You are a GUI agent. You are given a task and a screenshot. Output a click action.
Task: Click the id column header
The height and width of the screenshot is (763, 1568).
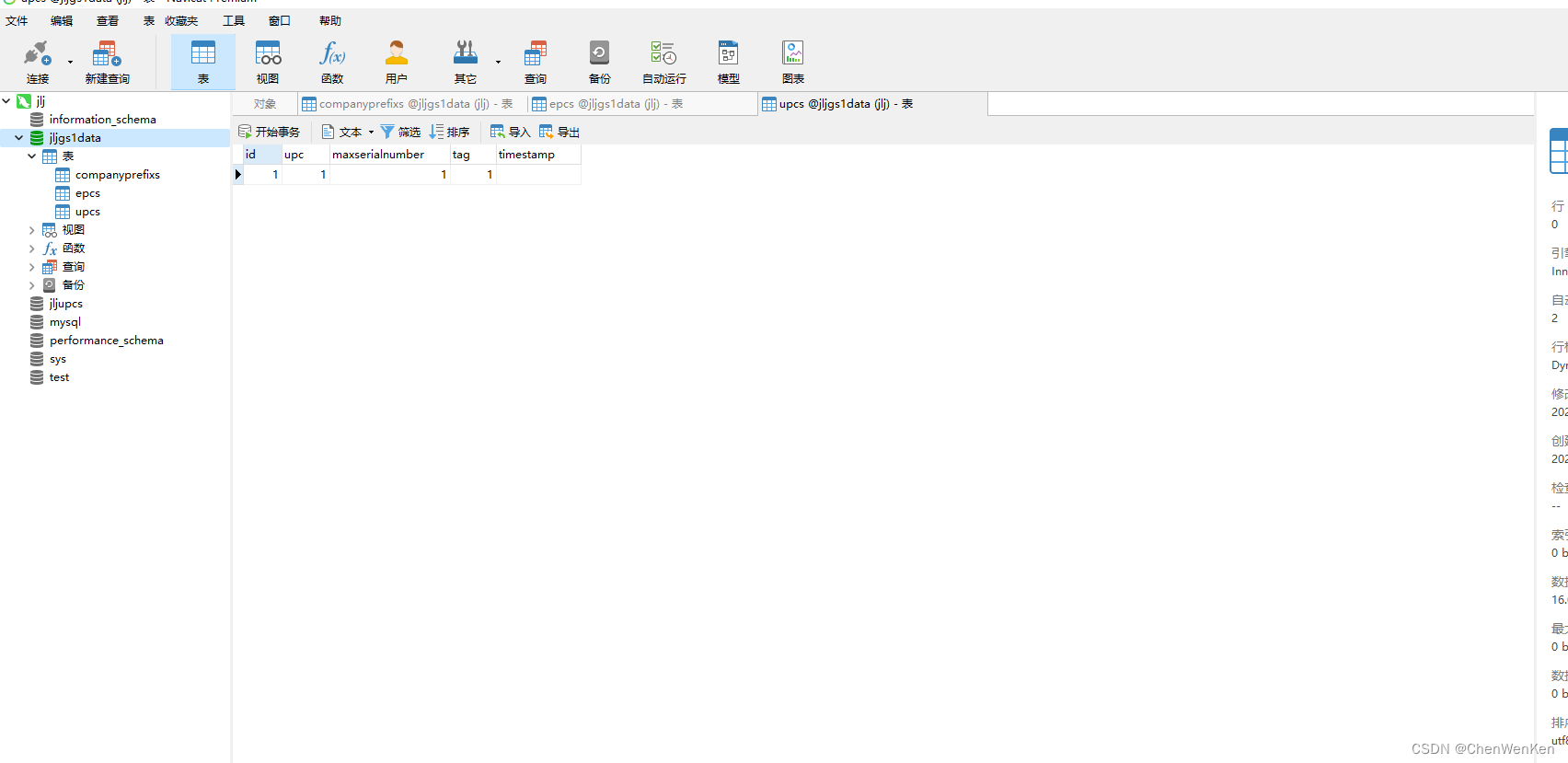point(262,155)
